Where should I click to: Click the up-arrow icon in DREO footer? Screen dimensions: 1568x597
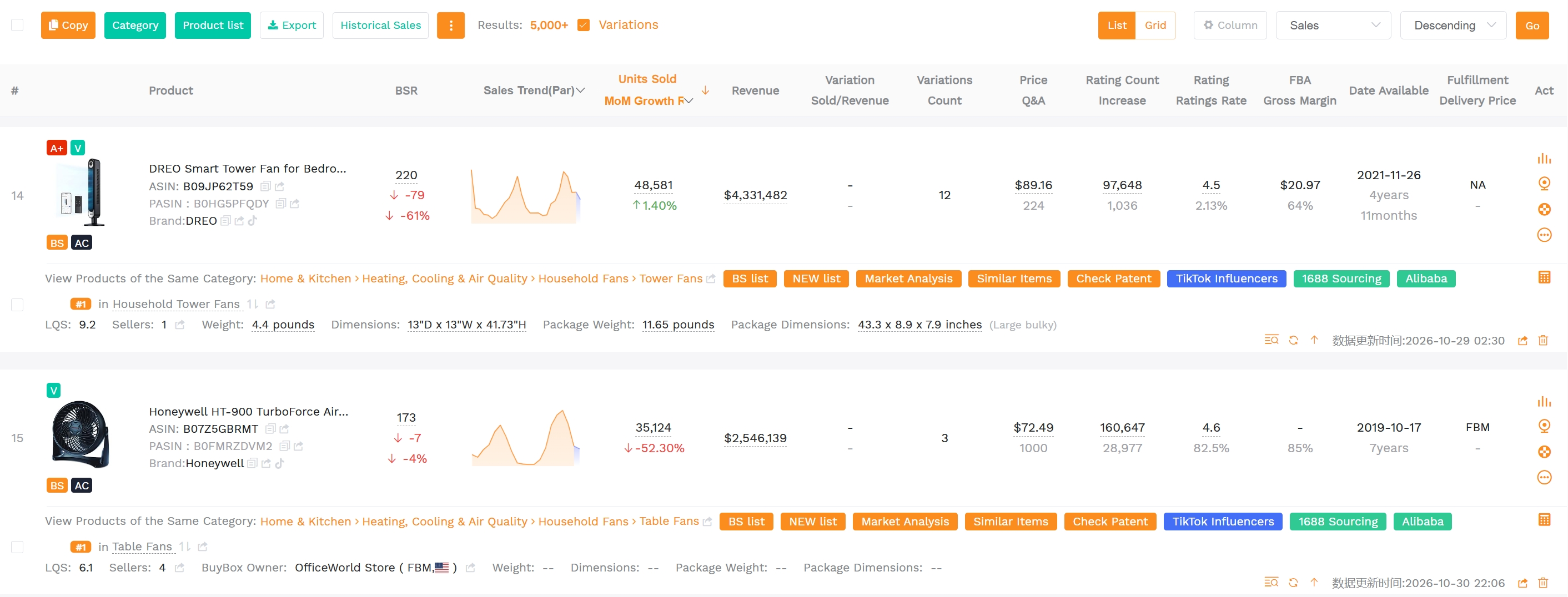[1314, 341]
